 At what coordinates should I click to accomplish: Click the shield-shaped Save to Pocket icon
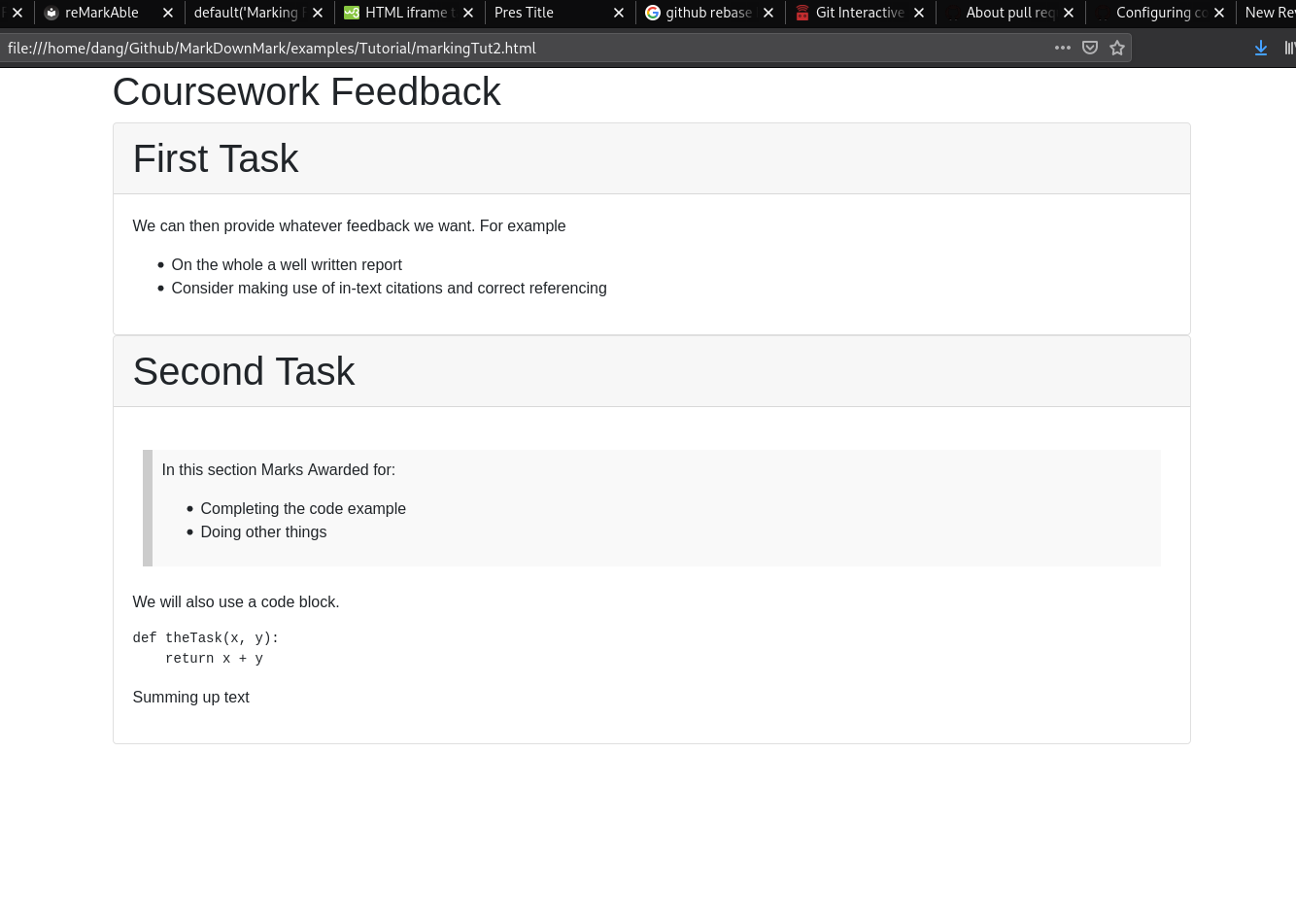click(1089, 48)
